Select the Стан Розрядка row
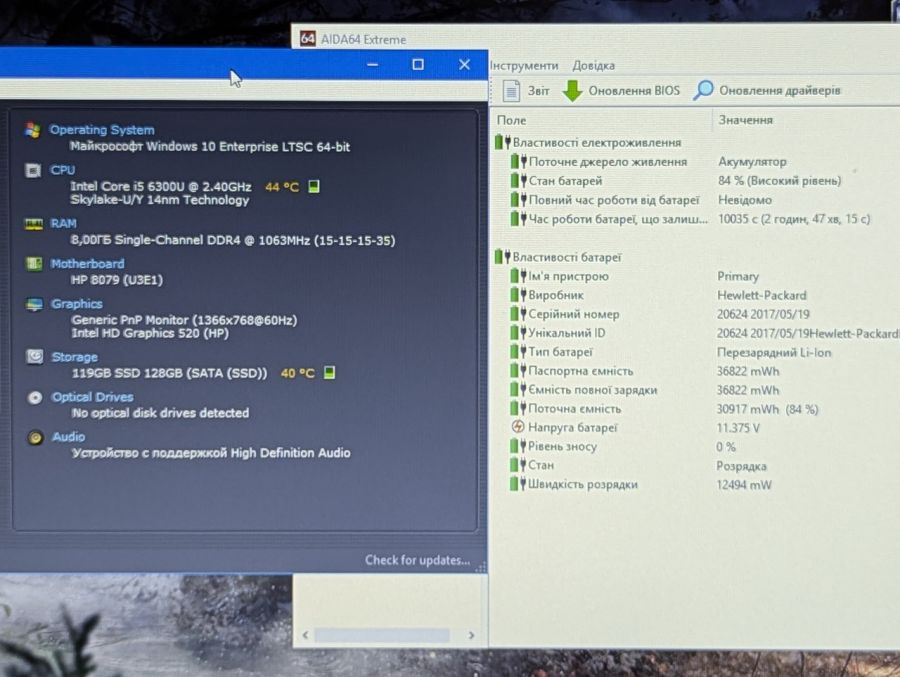This screenshot has width=900, height=677. click(x=696, y=465)
